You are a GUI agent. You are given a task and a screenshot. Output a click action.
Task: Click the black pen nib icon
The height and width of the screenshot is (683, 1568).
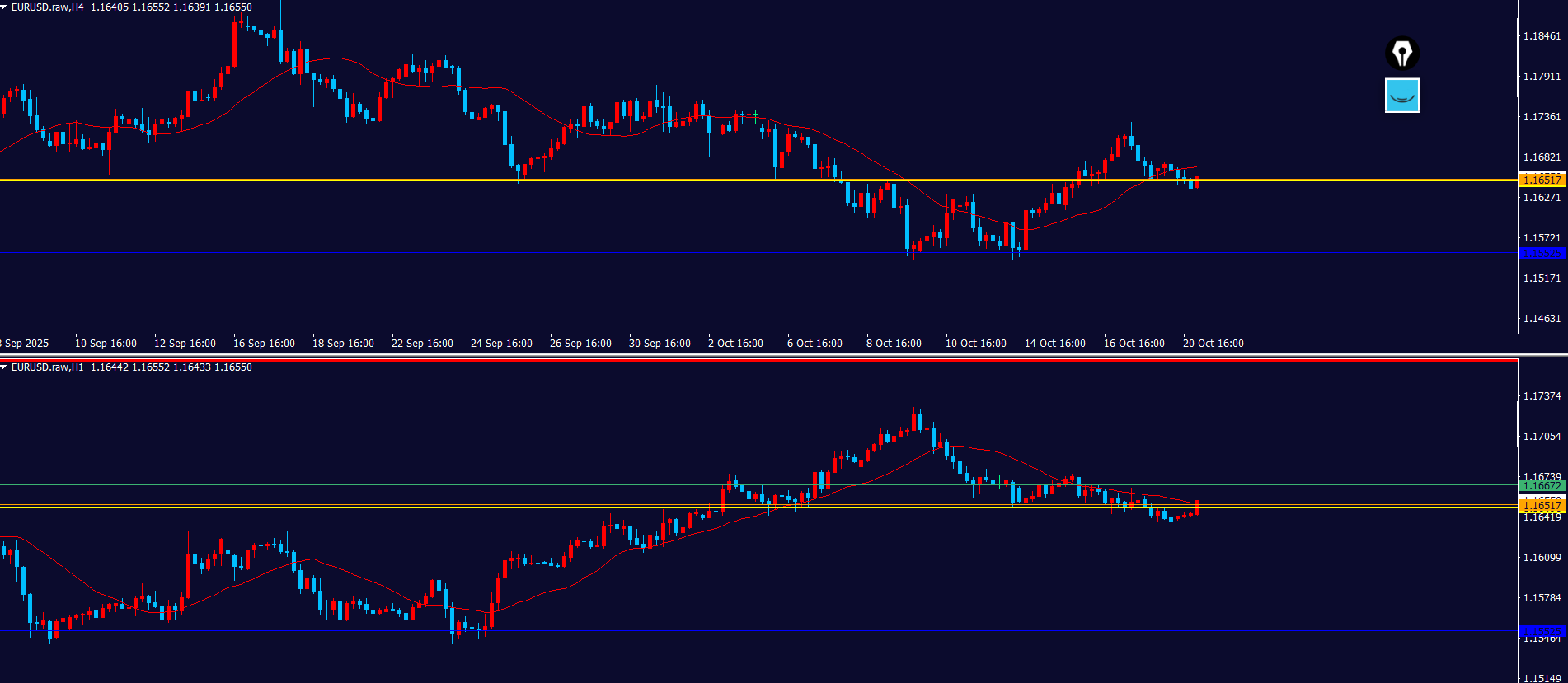tap(1401, 54)
